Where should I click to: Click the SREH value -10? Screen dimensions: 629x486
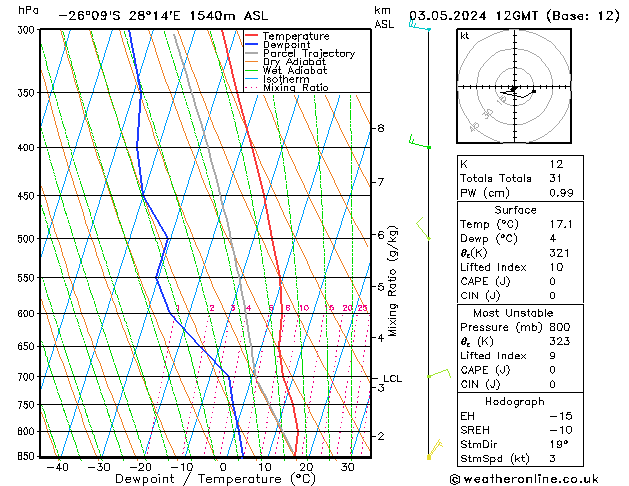[561, 430]
